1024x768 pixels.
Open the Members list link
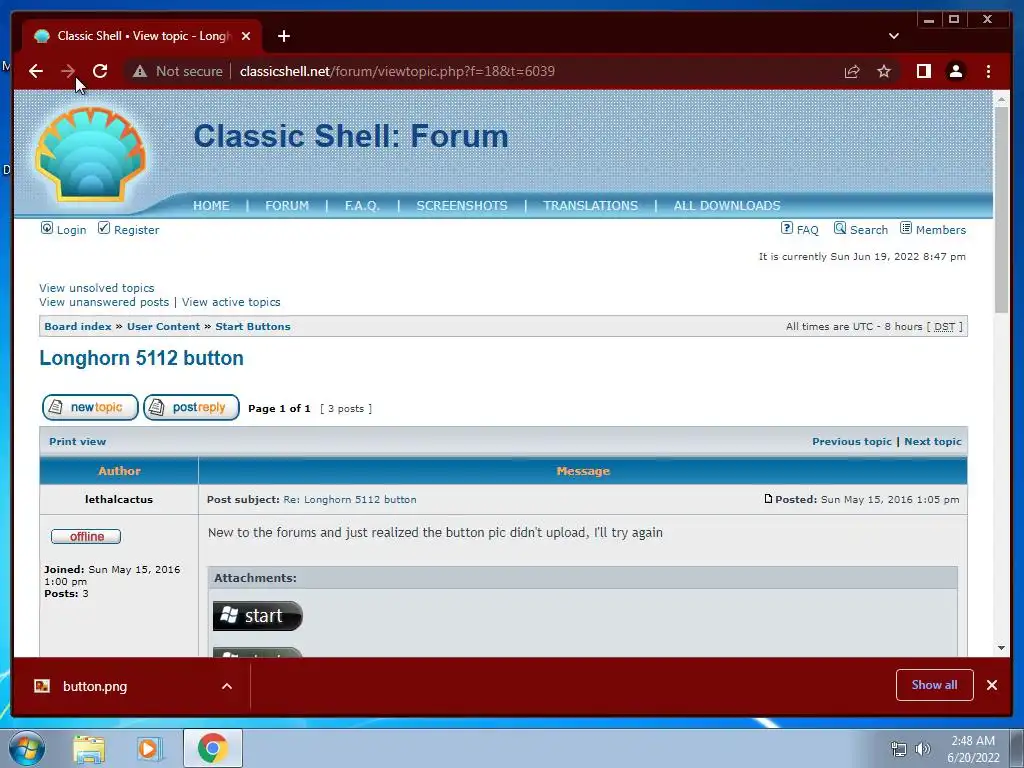940,230
